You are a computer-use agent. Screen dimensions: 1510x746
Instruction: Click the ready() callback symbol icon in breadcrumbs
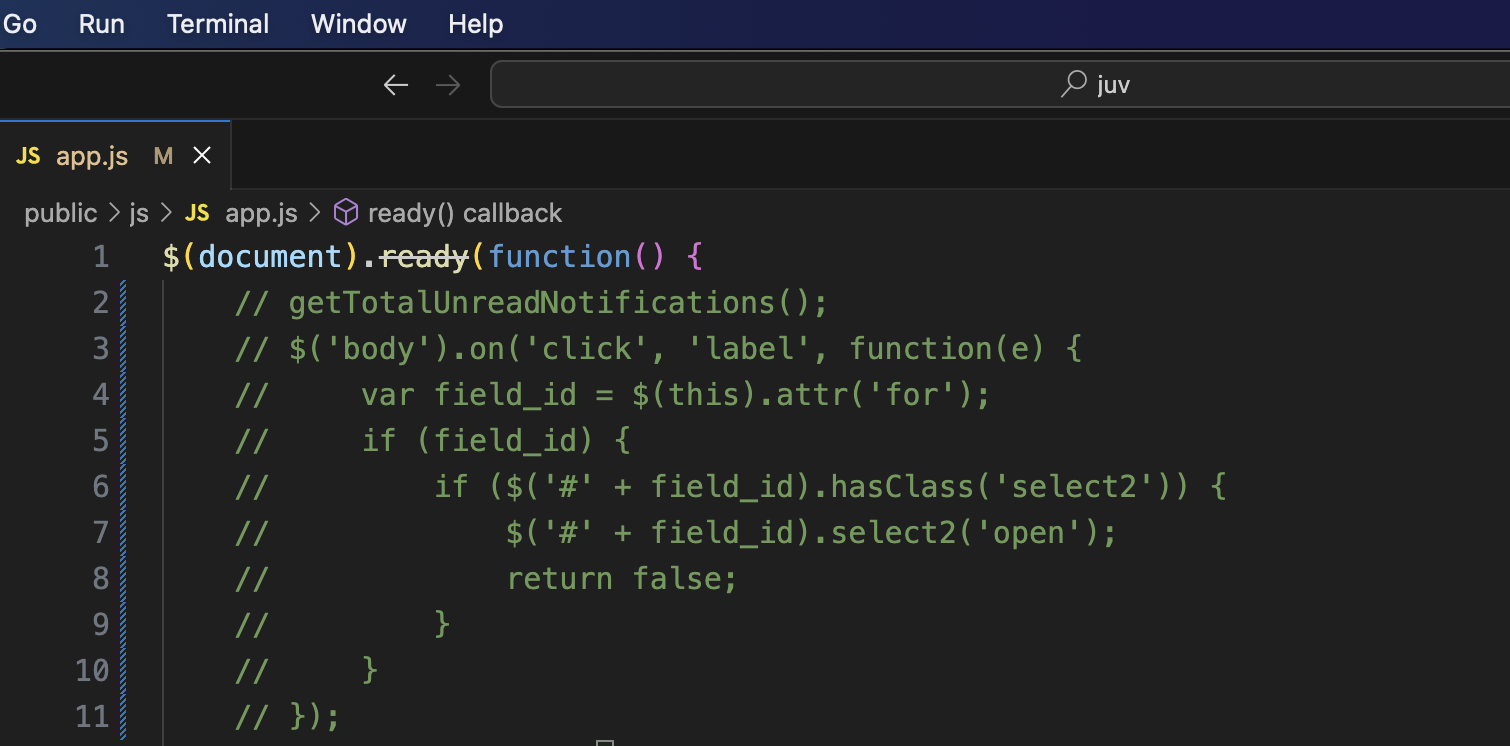point(345,212)
